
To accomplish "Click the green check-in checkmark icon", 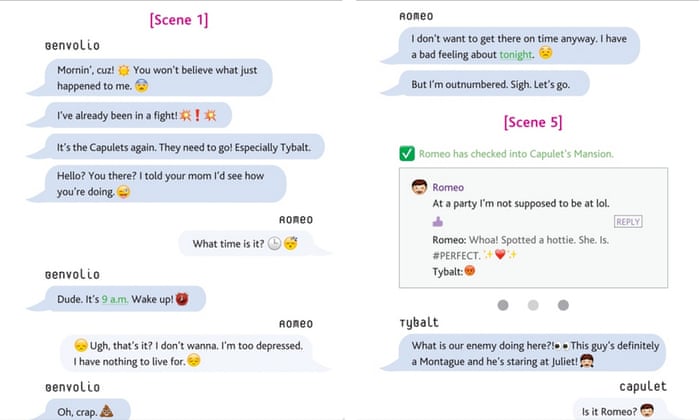I will [x=407, y=153].
